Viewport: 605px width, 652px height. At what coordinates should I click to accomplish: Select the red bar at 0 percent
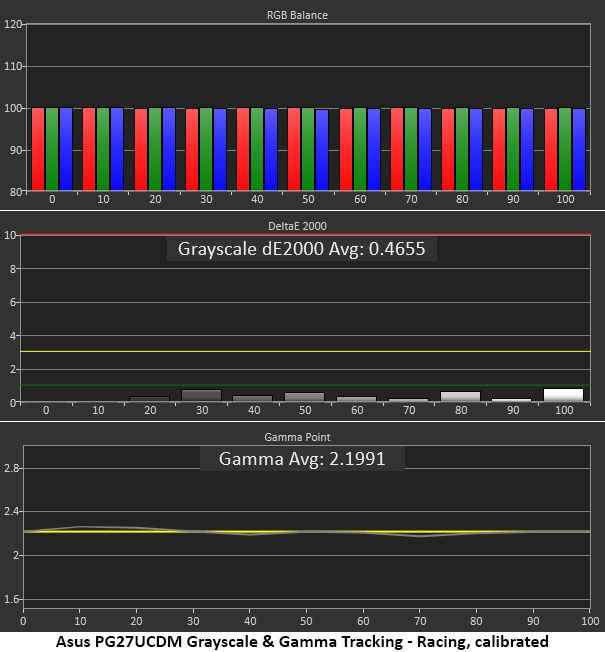click(38, 149)
